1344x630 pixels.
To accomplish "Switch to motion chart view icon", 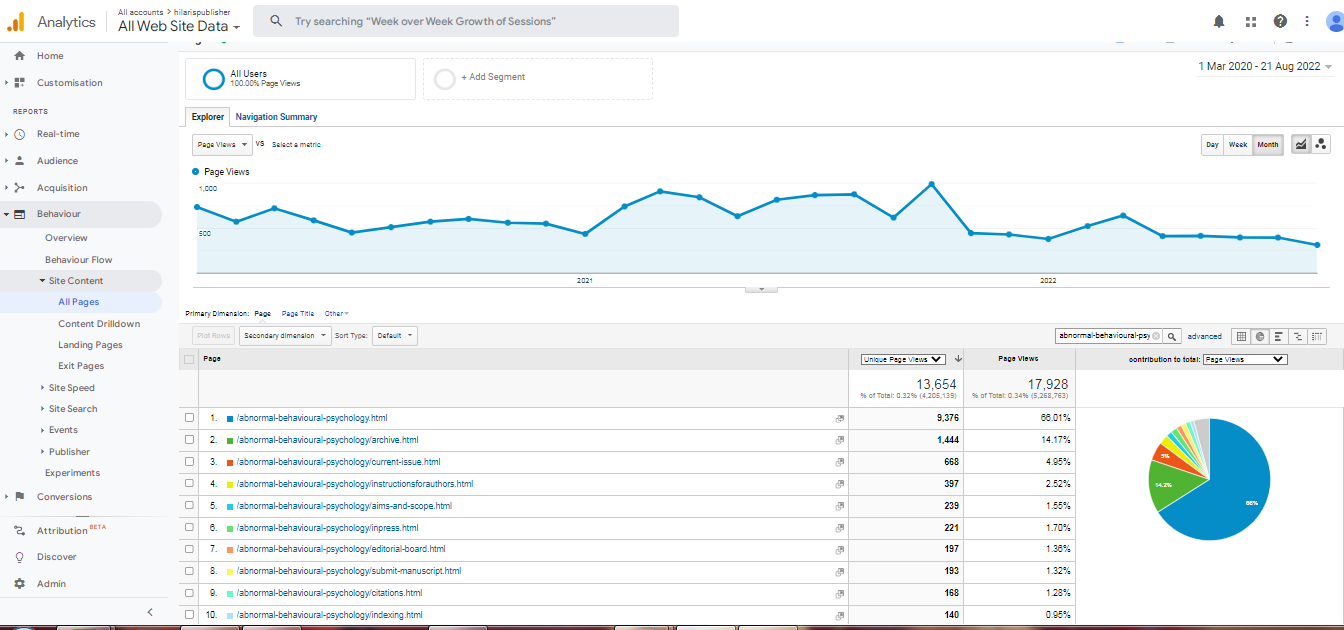I will click(x=1321, y=144).
